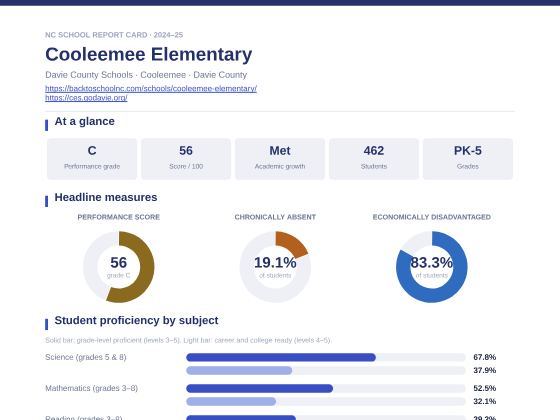Select the Performance grade C card

coord(92,159)
